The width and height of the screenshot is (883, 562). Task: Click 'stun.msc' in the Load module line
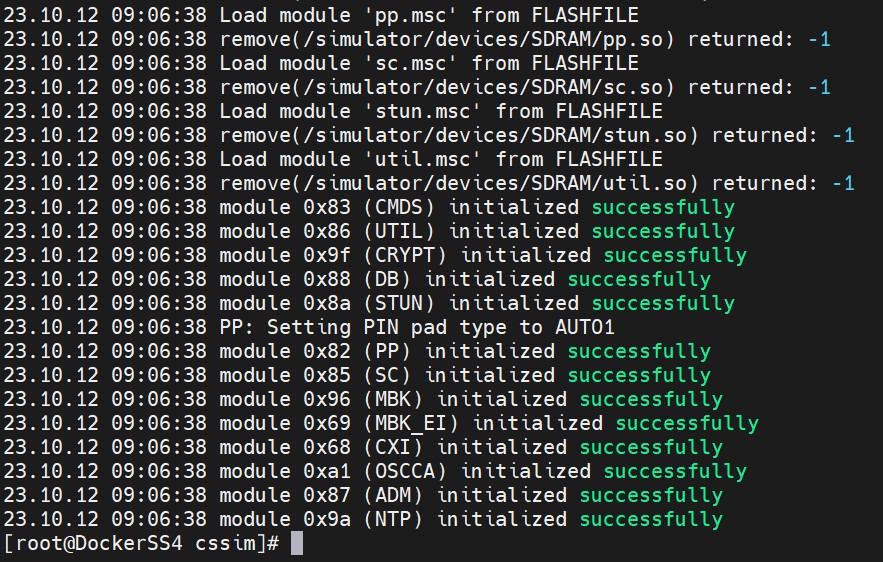(x=422, y=111)
